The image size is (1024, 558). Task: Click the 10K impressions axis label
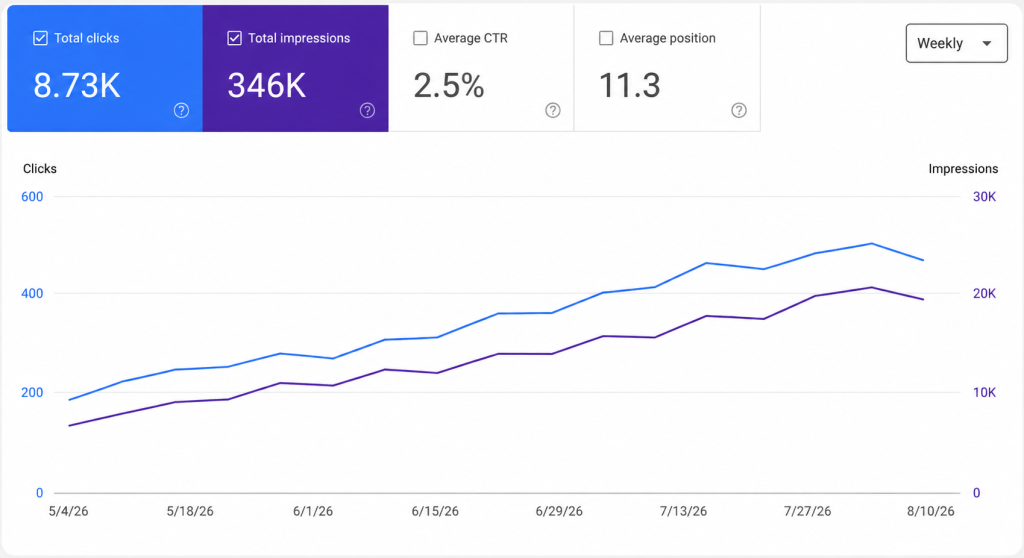tap(984, 392)
